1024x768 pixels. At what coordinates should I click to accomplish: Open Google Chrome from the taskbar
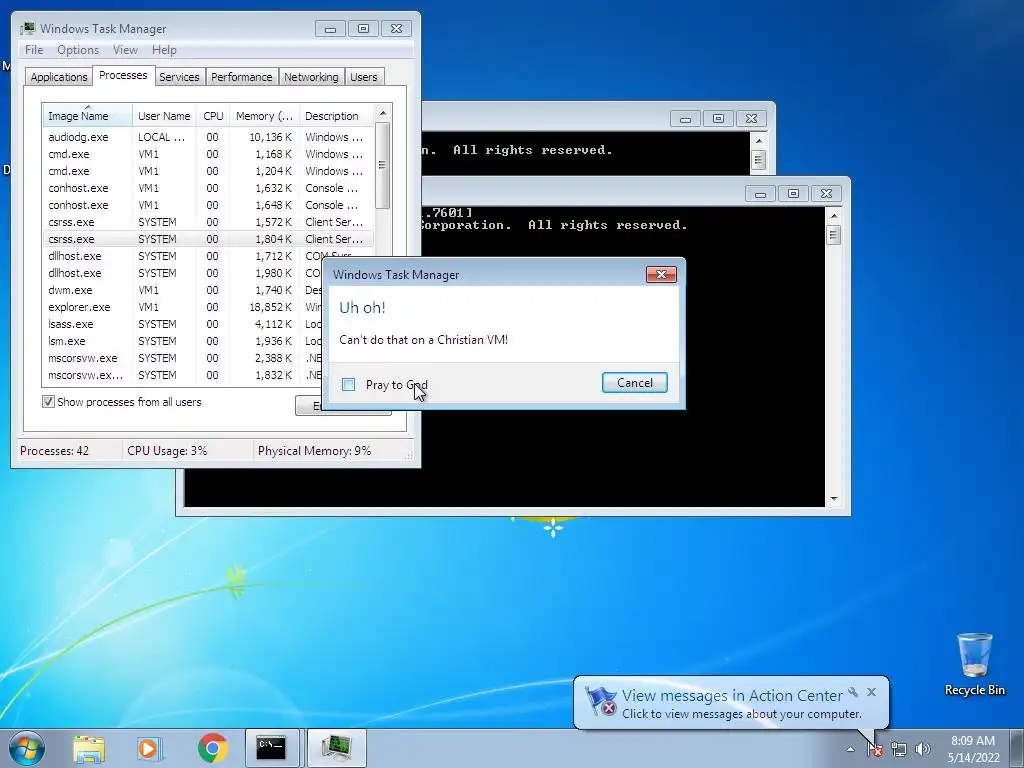click(212, 748)
